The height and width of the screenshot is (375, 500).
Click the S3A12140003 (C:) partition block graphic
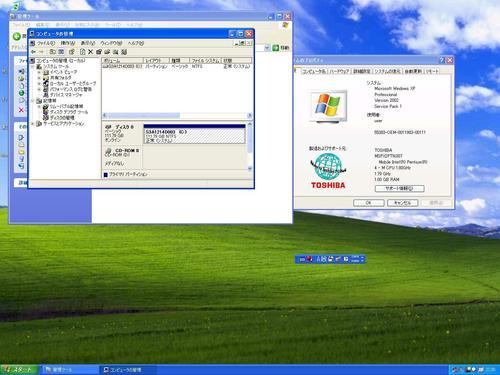tap(194, 134)
